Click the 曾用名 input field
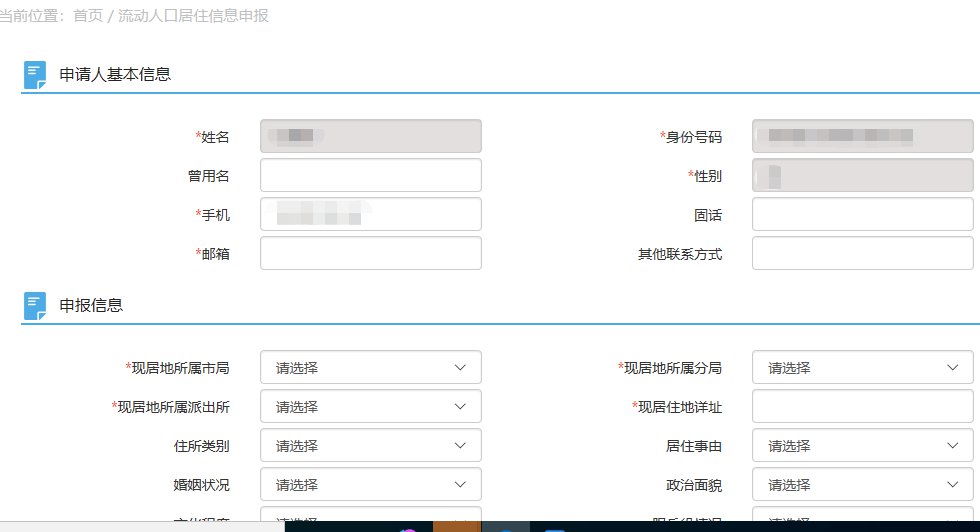This screenshot has width=980, height=532. click(370, 176)
